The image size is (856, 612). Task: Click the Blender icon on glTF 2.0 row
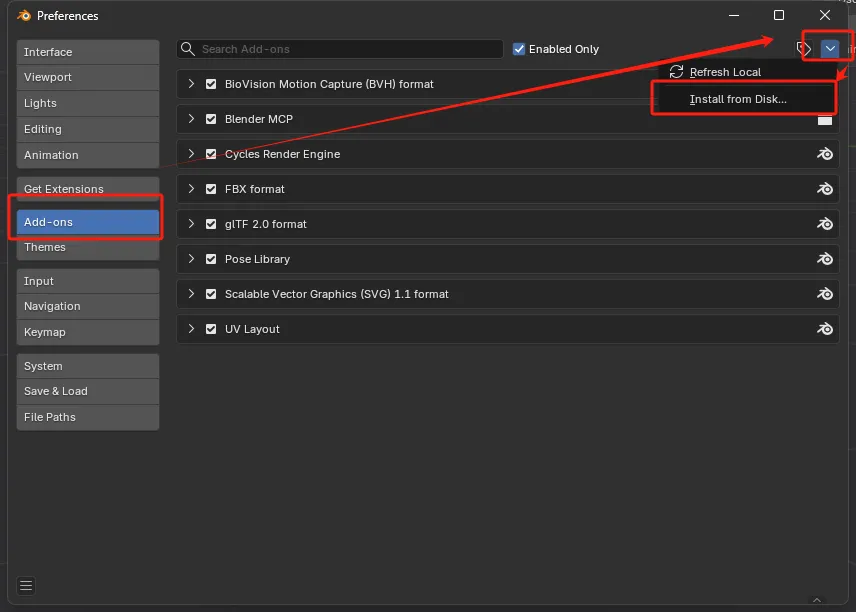(x=824, y=224)
